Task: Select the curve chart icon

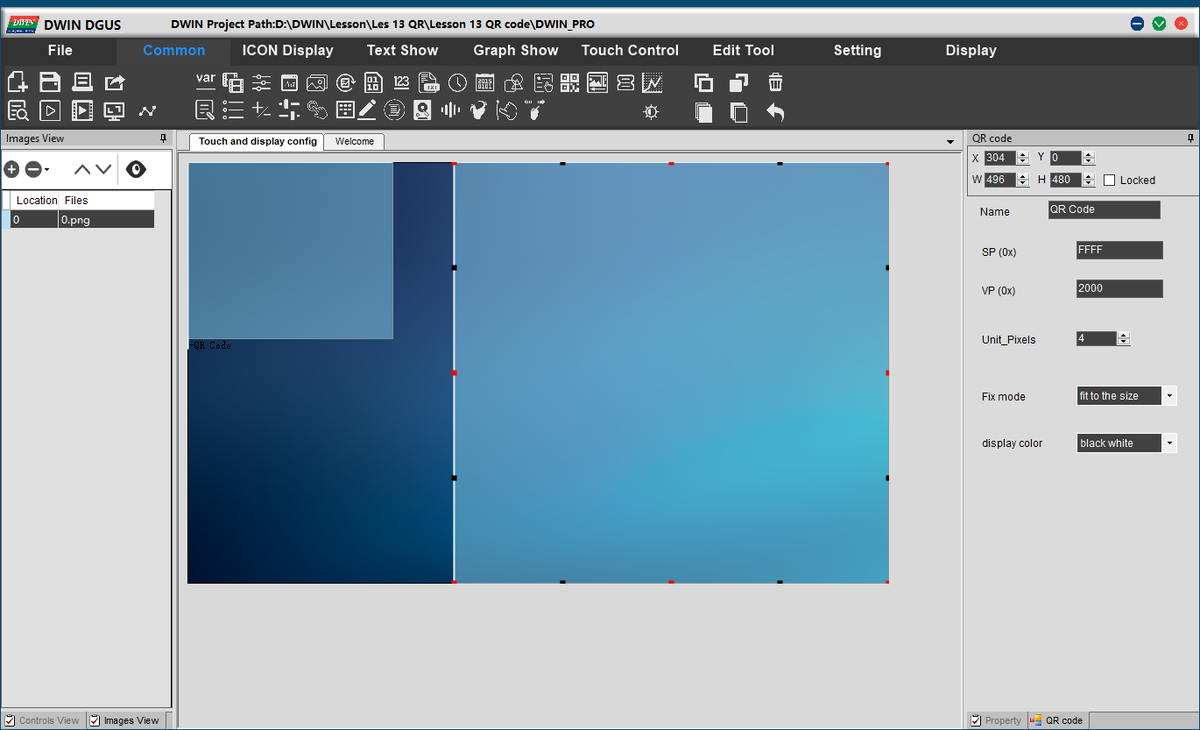Action: coord(652,83)
